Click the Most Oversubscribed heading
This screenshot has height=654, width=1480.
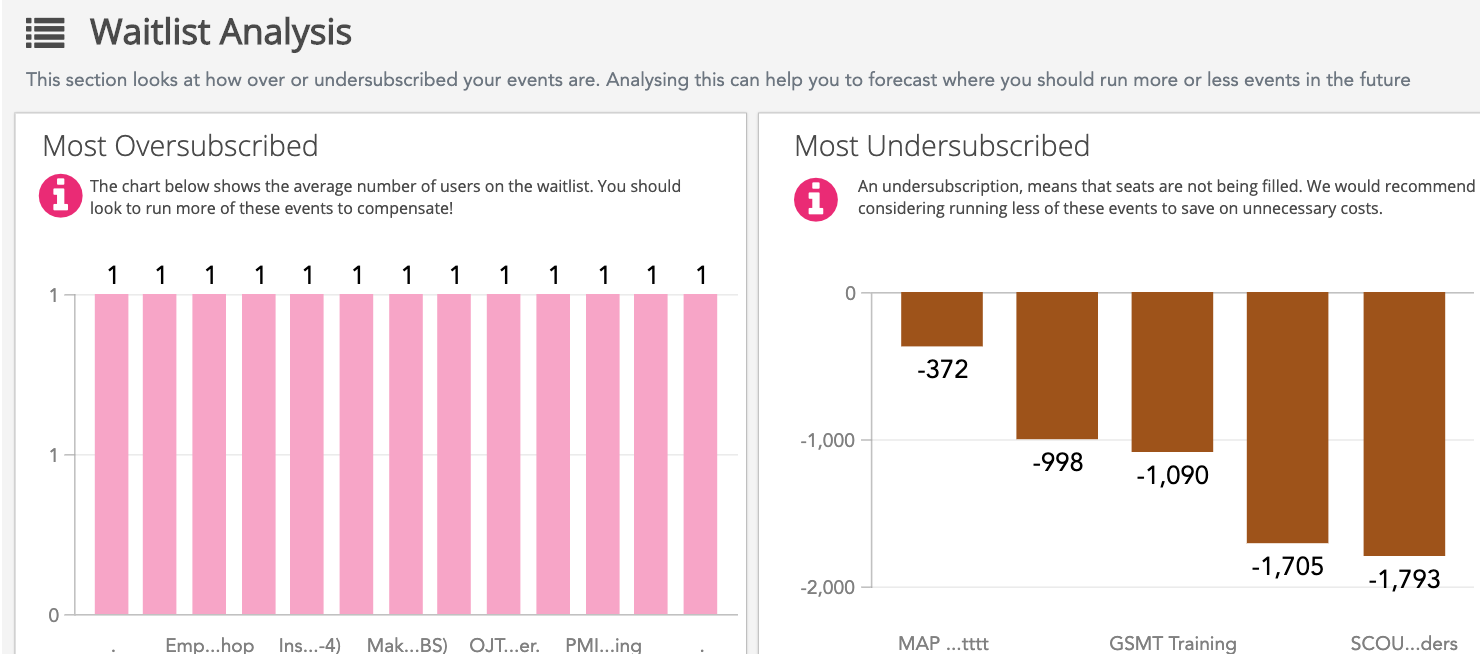[180, 146]
